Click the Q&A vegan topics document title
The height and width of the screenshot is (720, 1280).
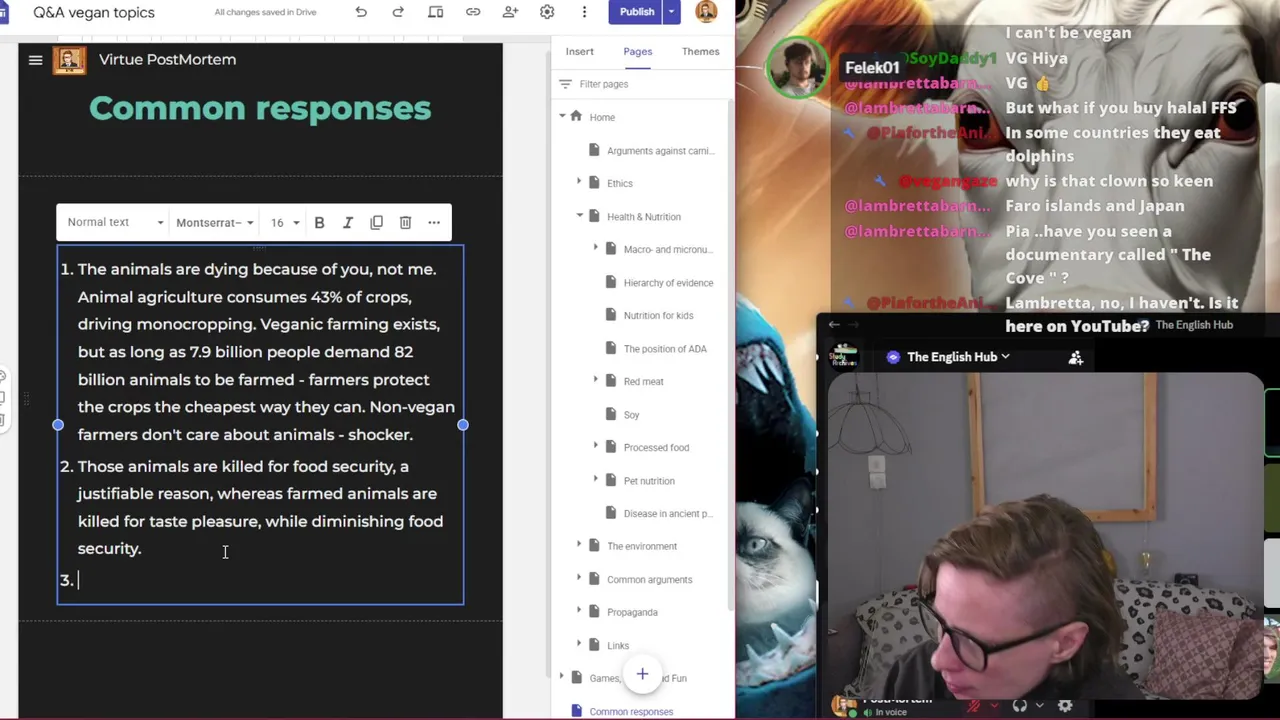(x=94, y=12)
